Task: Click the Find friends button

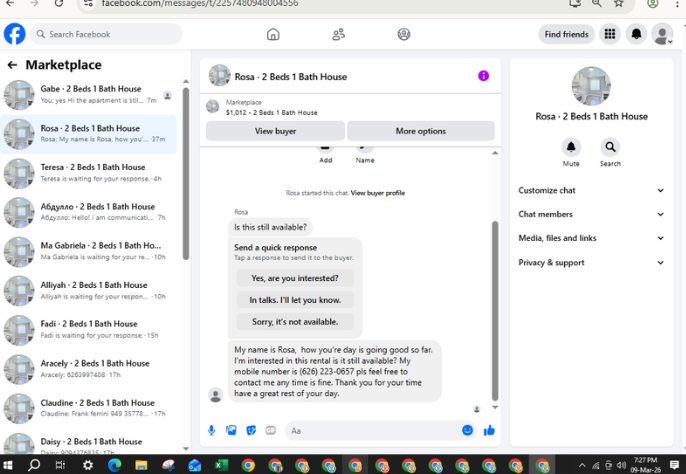Action: [x=566, y=34]
